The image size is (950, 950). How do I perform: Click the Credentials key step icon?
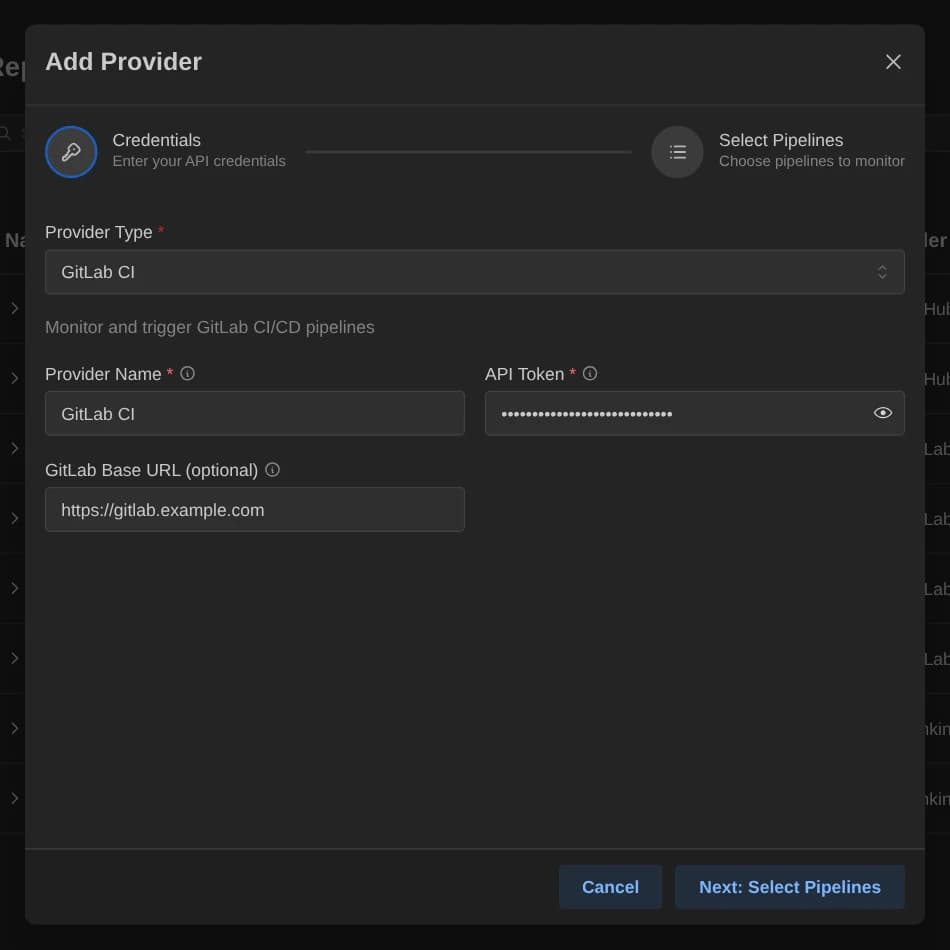(x=71, y=151)
